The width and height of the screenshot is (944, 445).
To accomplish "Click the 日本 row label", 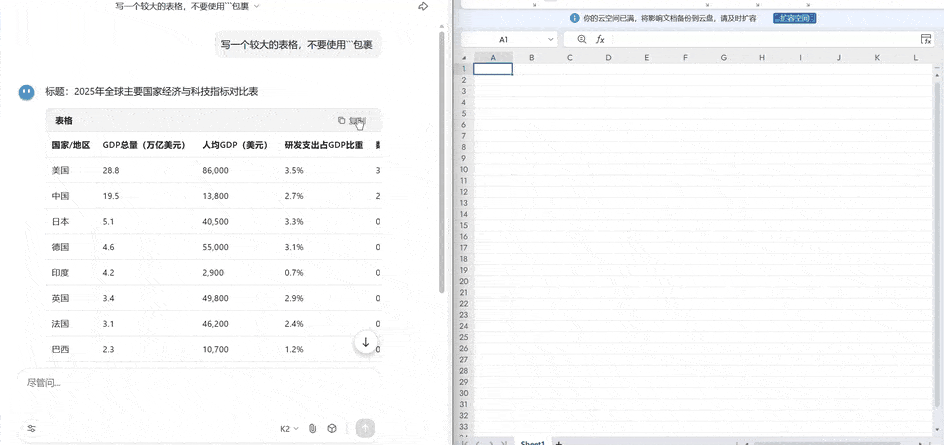I will (61, 222).
